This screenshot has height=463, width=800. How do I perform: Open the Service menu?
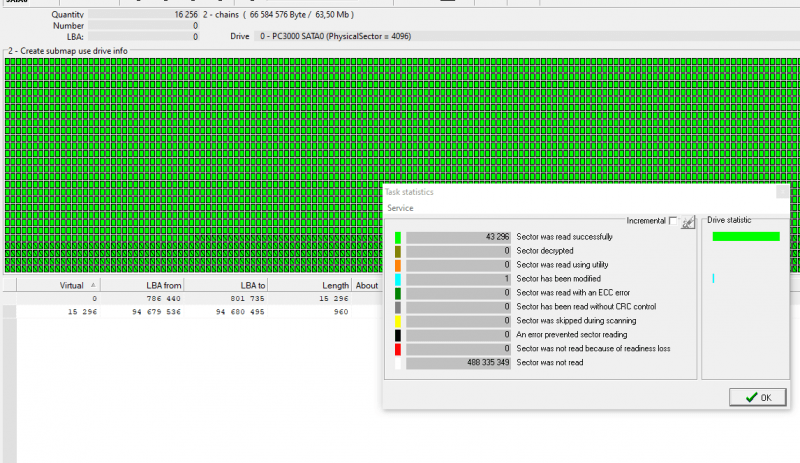point(400,208)
